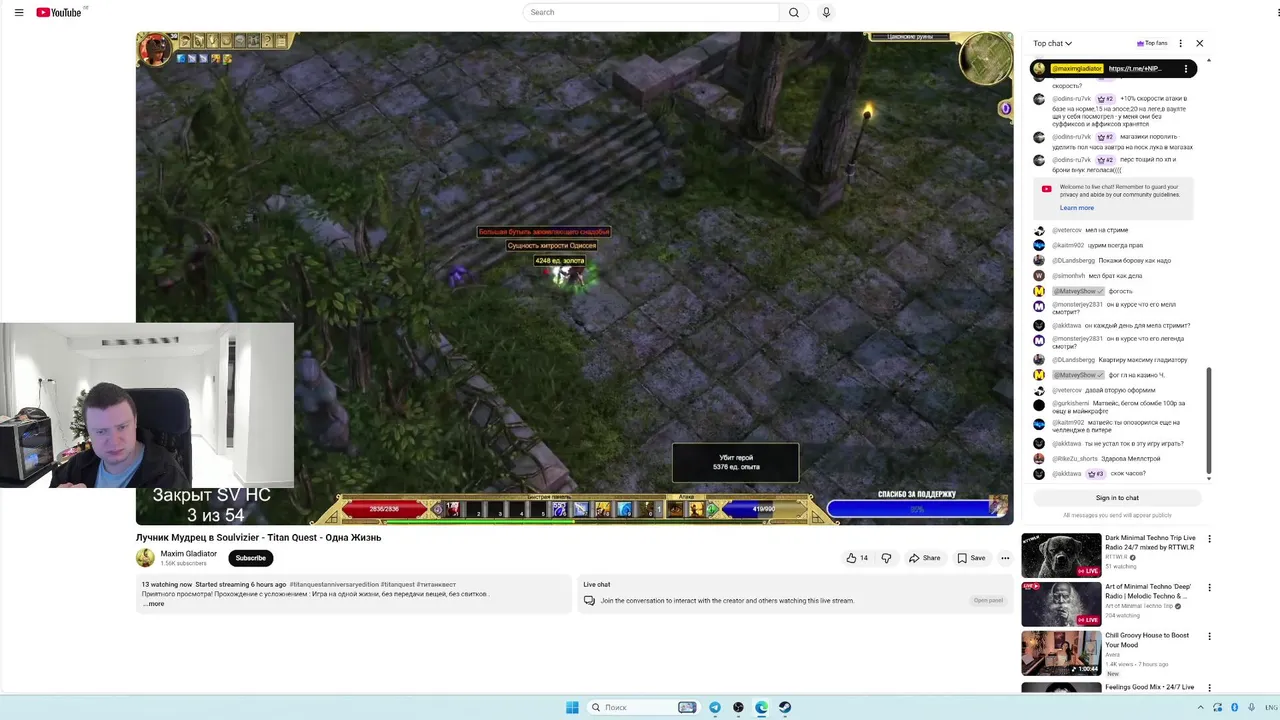
Task: Click the red health bar in game HUD
Action: coord(384,509)
